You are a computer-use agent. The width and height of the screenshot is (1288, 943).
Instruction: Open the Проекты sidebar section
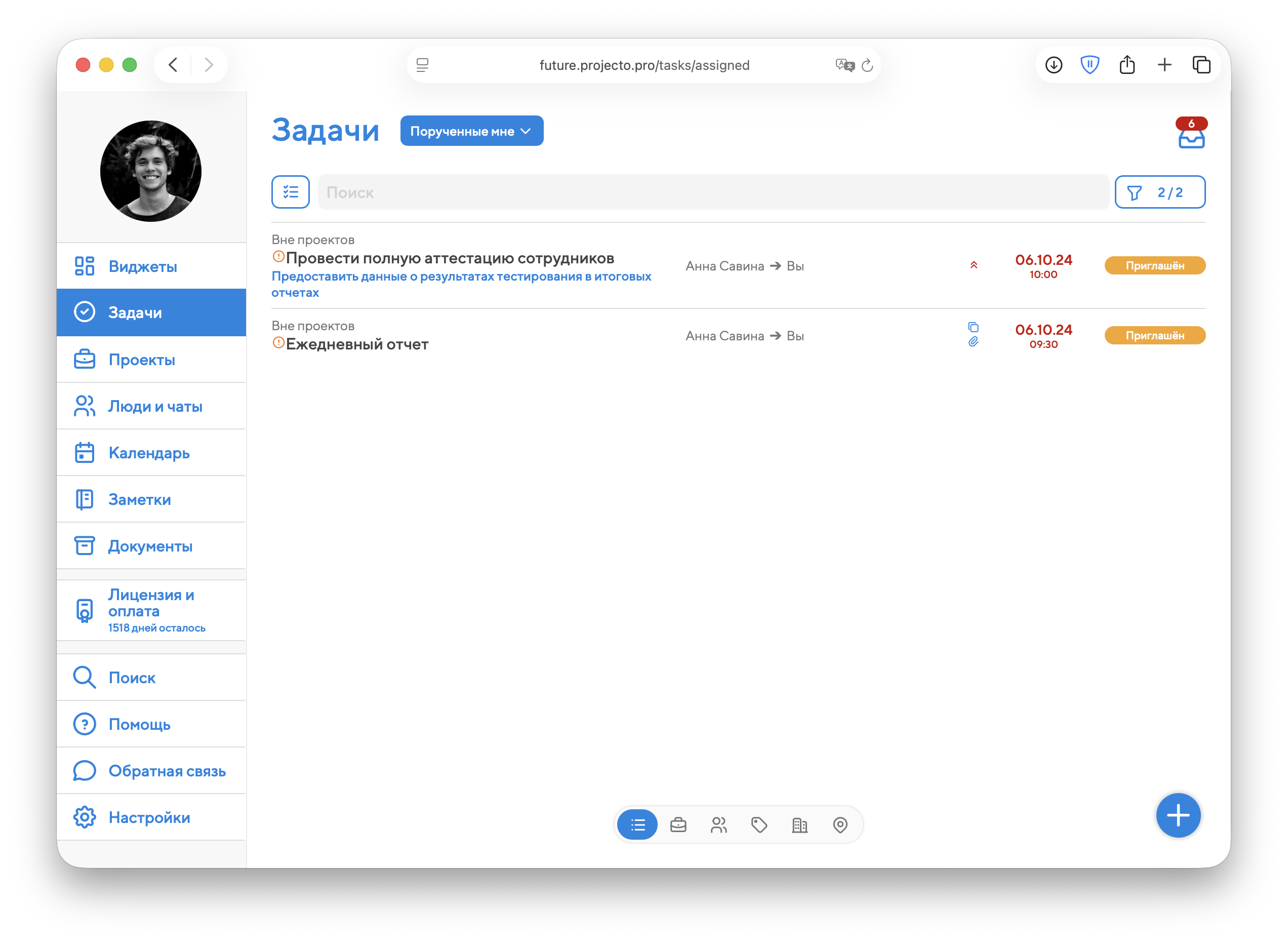[142, 360]
